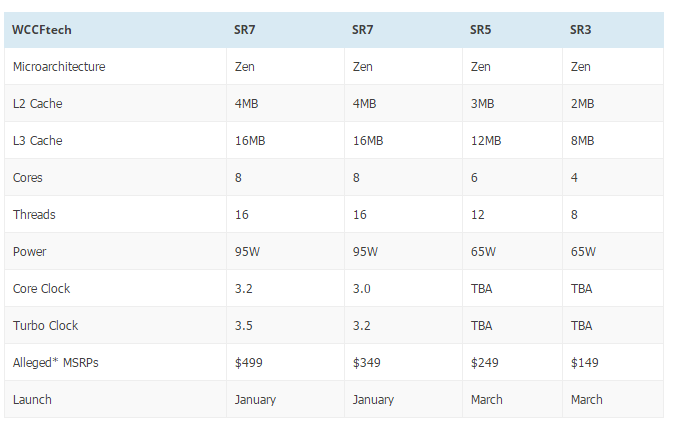Click the Threads row label

(x=33, y=215)
